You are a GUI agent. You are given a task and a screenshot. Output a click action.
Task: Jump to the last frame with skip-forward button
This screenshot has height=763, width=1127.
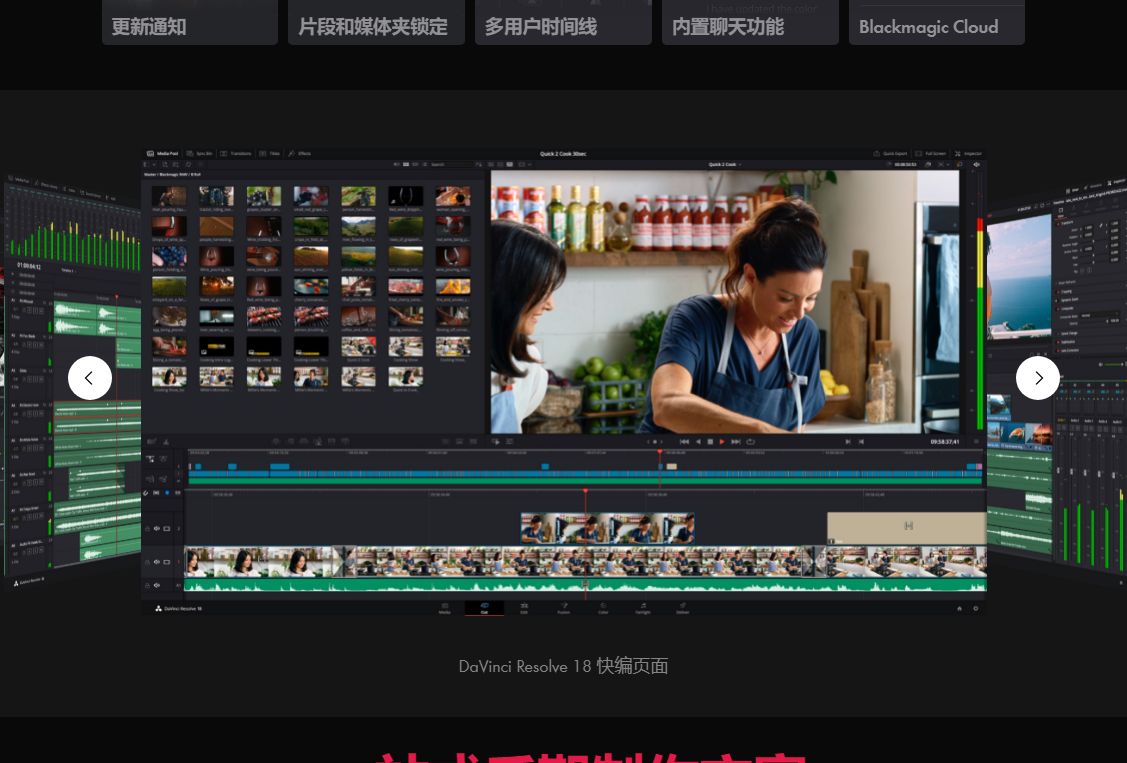click(736, 442)
